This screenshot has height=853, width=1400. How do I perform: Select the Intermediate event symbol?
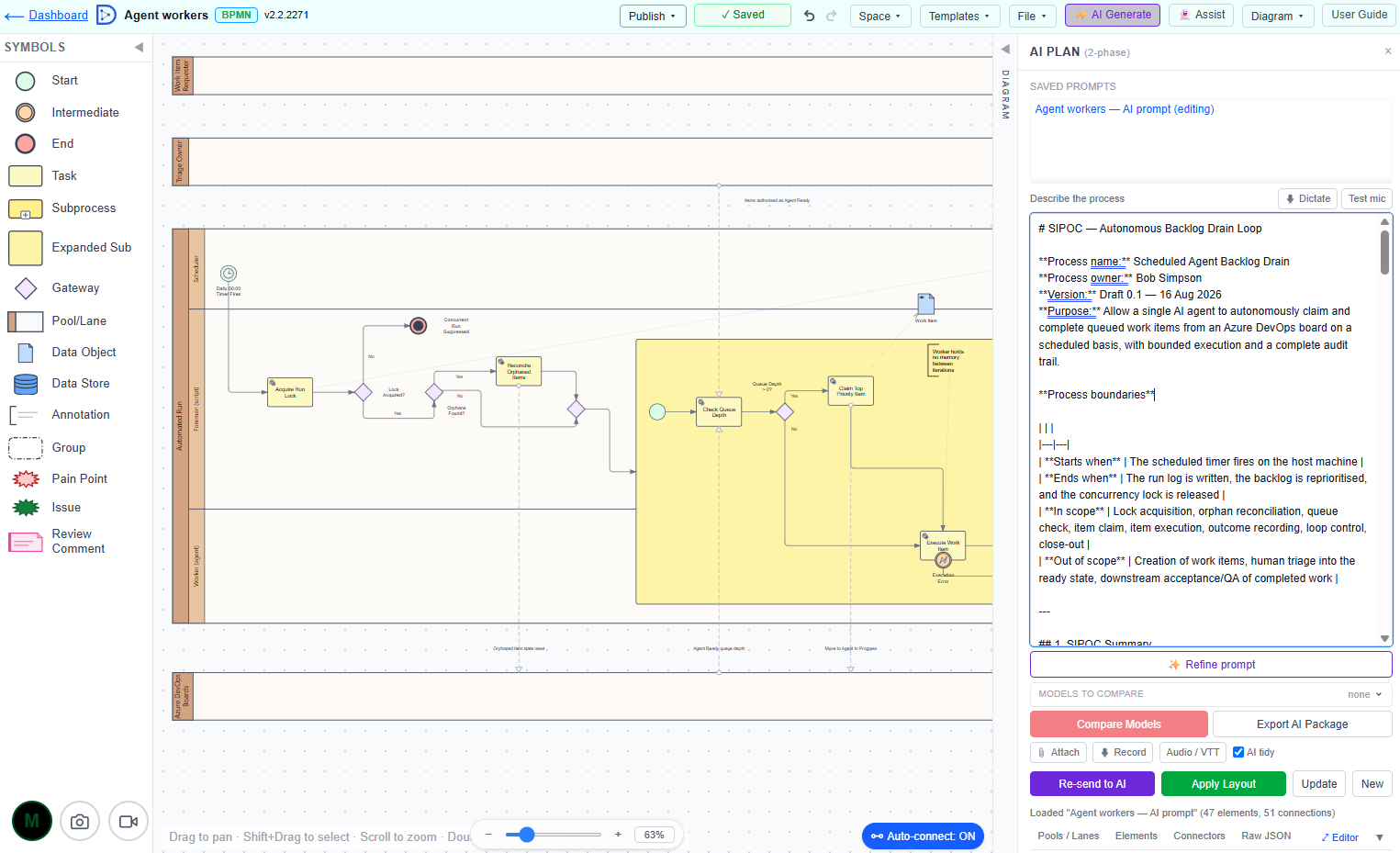[x=26, y=112]
